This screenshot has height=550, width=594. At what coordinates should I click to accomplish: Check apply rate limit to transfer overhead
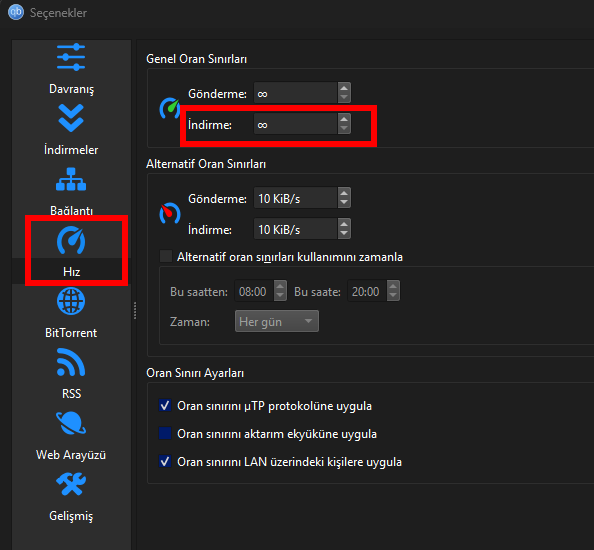(165, 433)
